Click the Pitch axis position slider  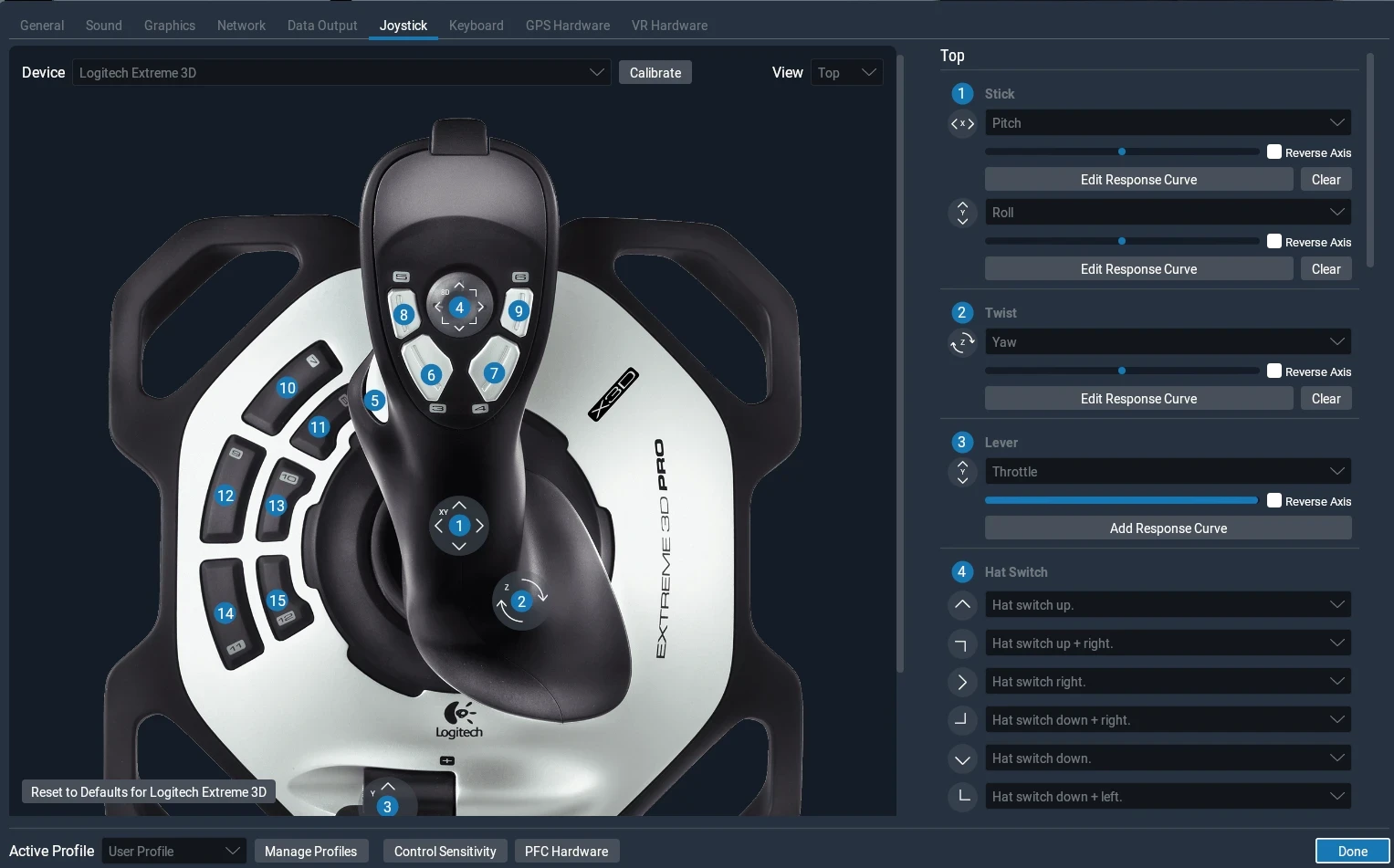point(1122,152)
